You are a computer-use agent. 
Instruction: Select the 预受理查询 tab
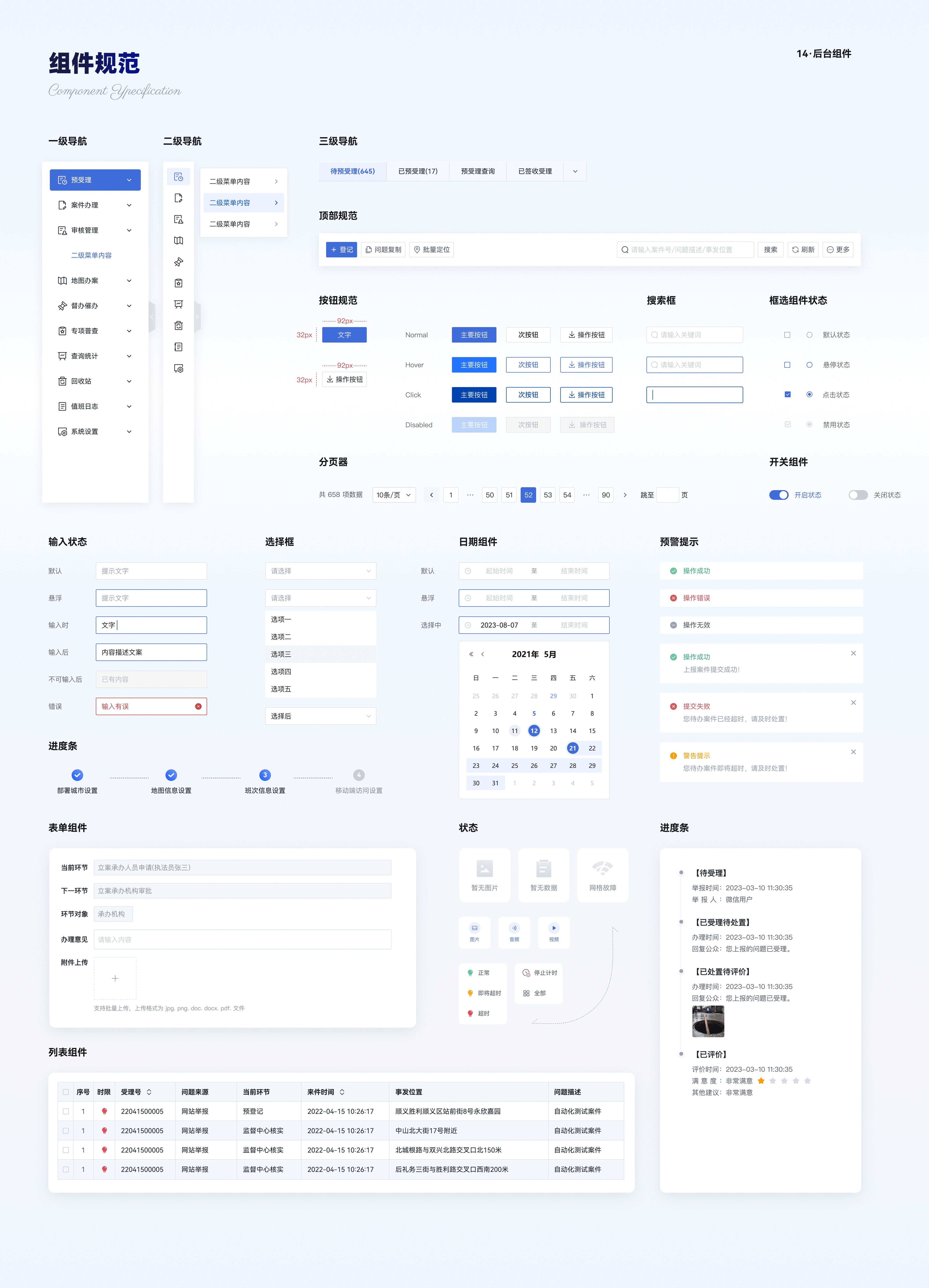pos(478,171)
